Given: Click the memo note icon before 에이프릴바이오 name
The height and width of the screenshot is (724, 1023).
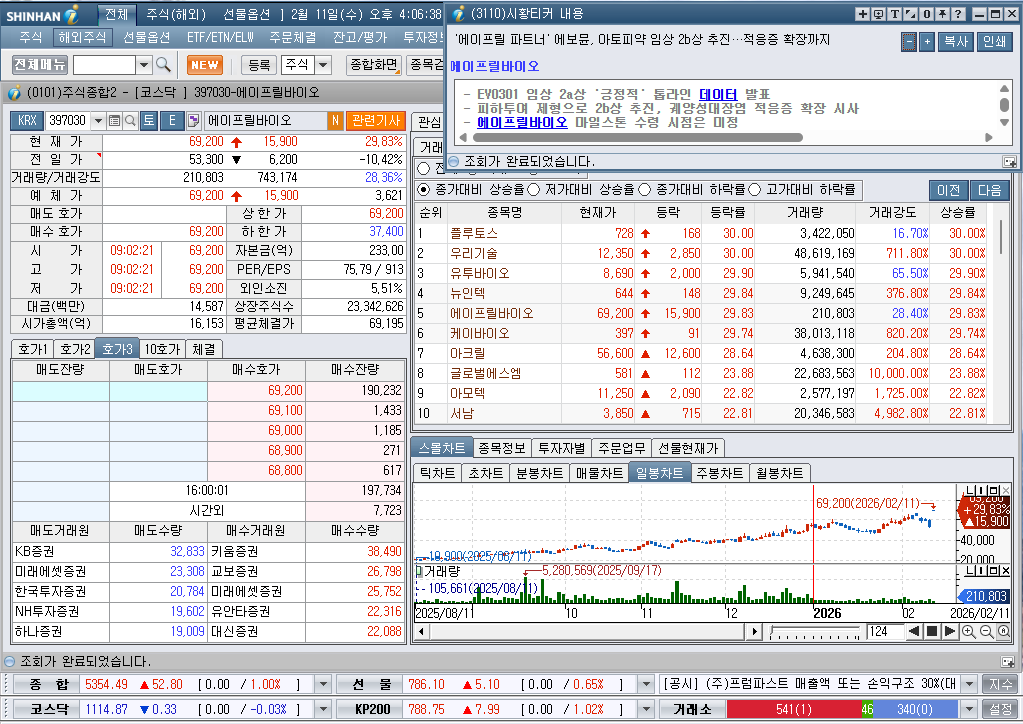Looking at the screenshot, I should [x=193, y=121].
